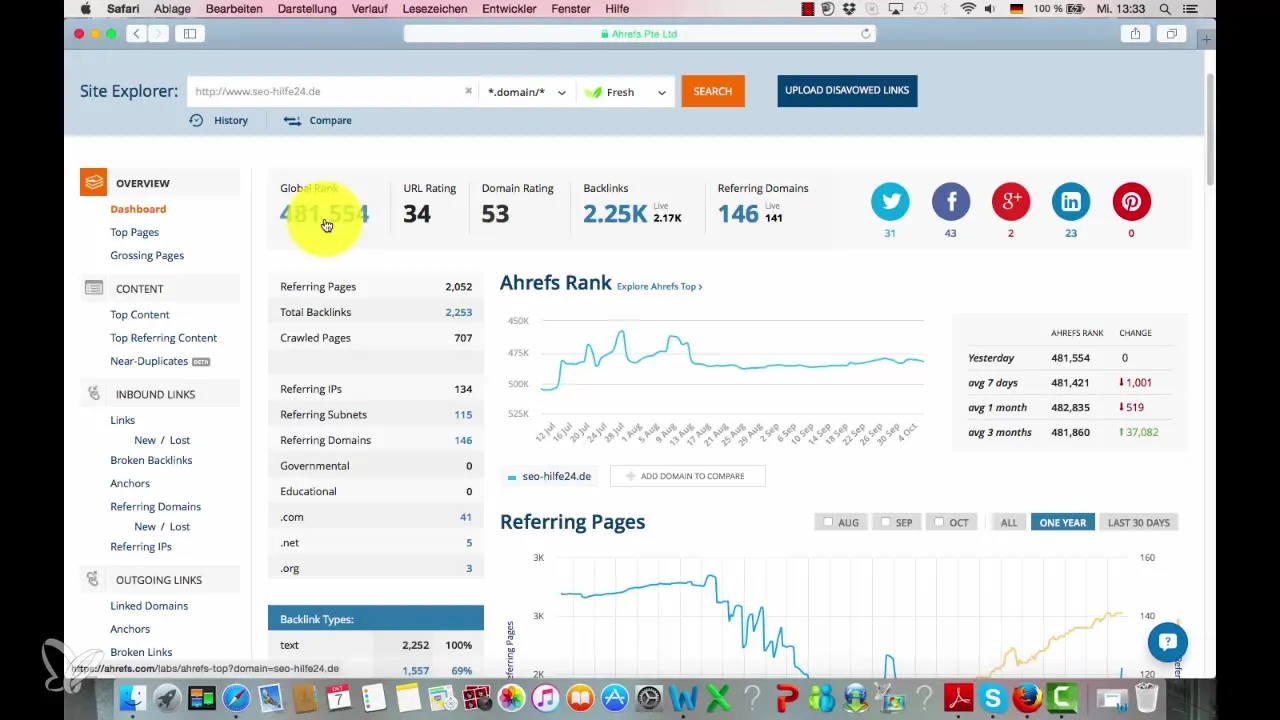
Task: Open Spotlight search in the menu bar
Action: point(1165,9)
